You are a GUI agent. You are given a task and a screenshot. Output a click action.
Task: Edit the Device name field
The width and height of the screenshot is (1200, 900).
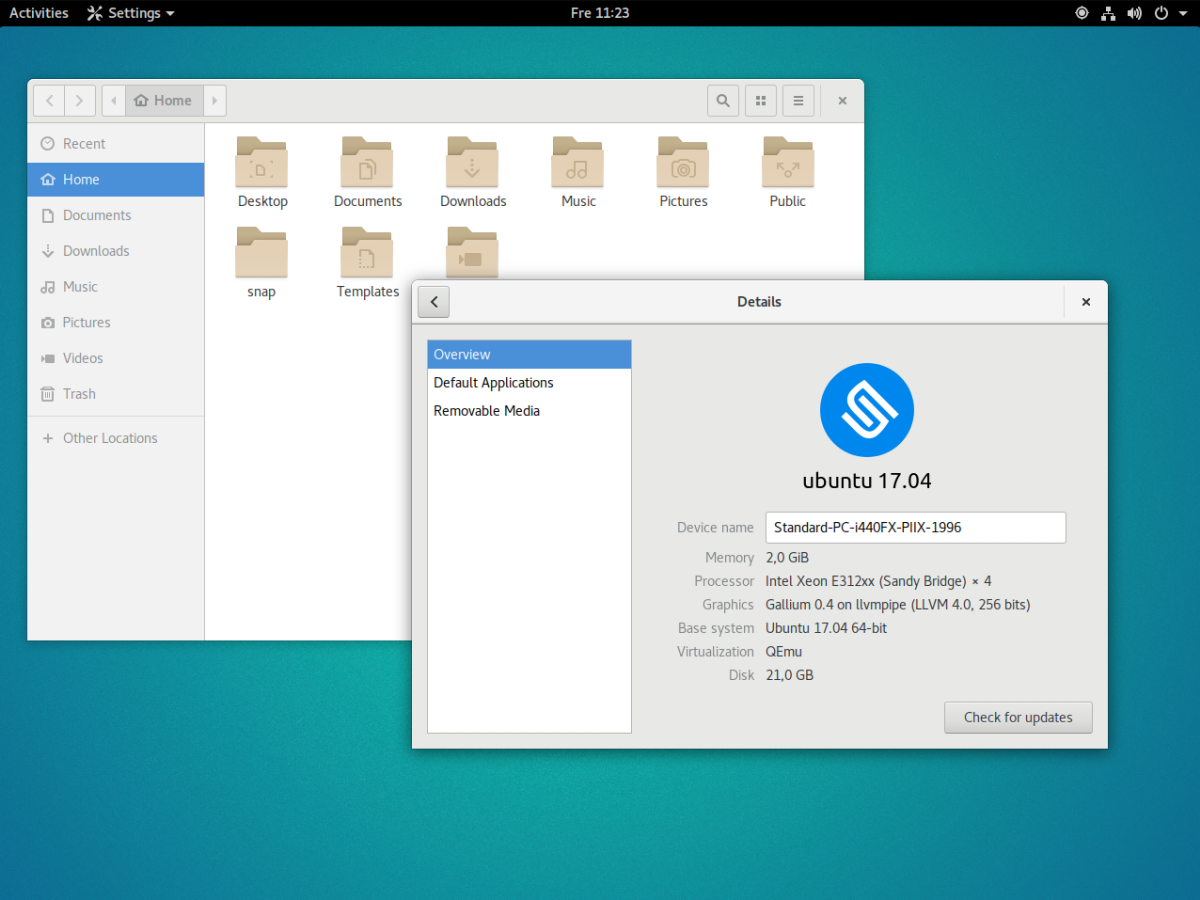coord(915,527)
